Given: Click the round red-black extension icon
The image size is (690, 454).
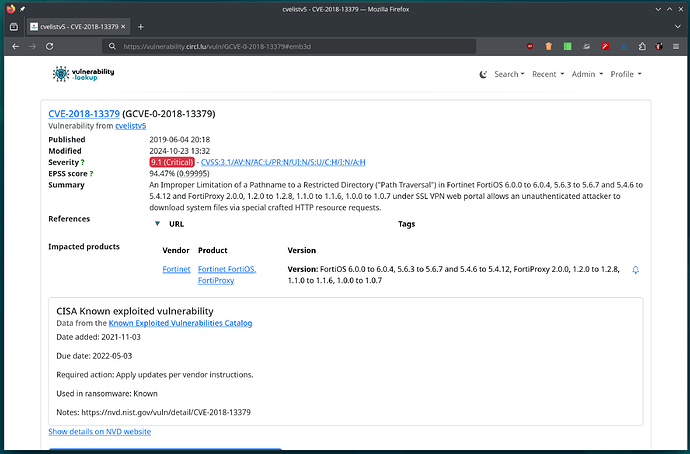Looking at the screenshot, I should (659, 46).
